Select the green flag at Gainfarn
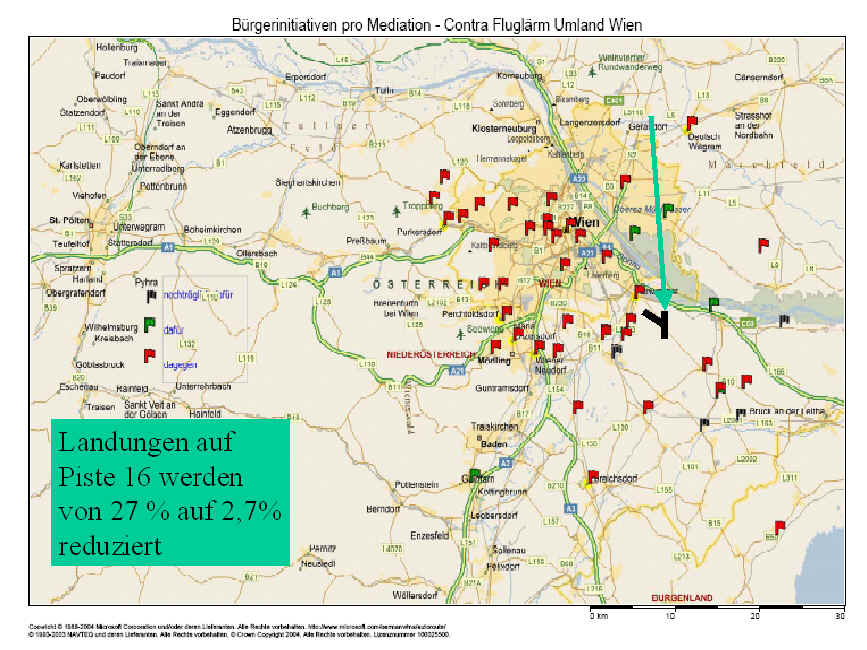 (x=475, y=472)
